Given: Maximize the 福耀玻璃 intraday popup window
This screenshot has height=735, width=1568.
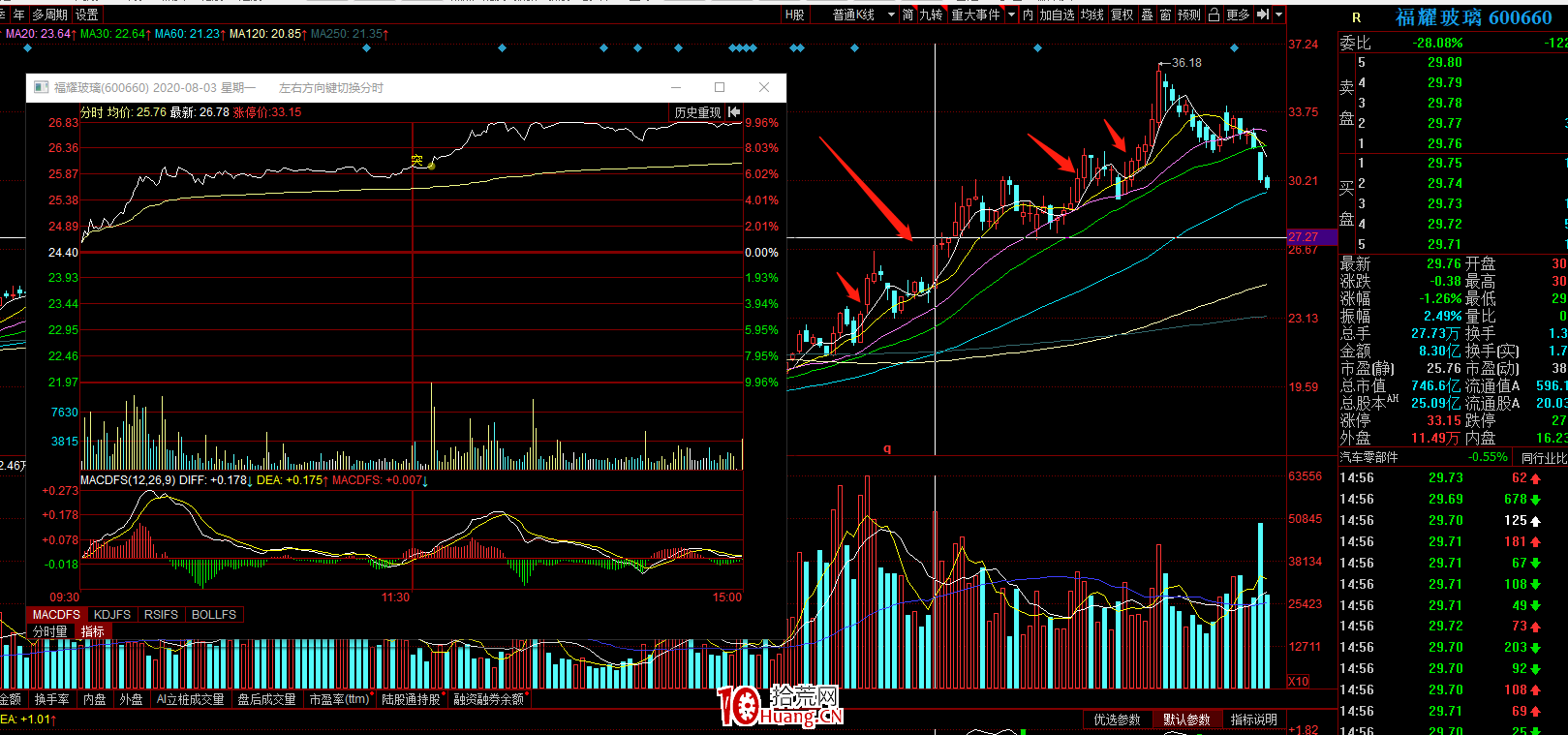Looking at the screenshot, I should [720, 87].
